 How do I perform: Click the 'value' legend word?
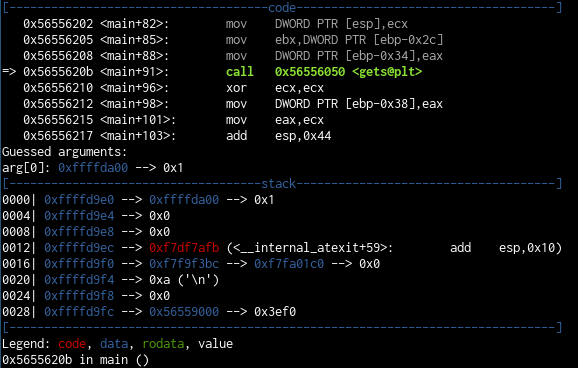click(216, 344)
